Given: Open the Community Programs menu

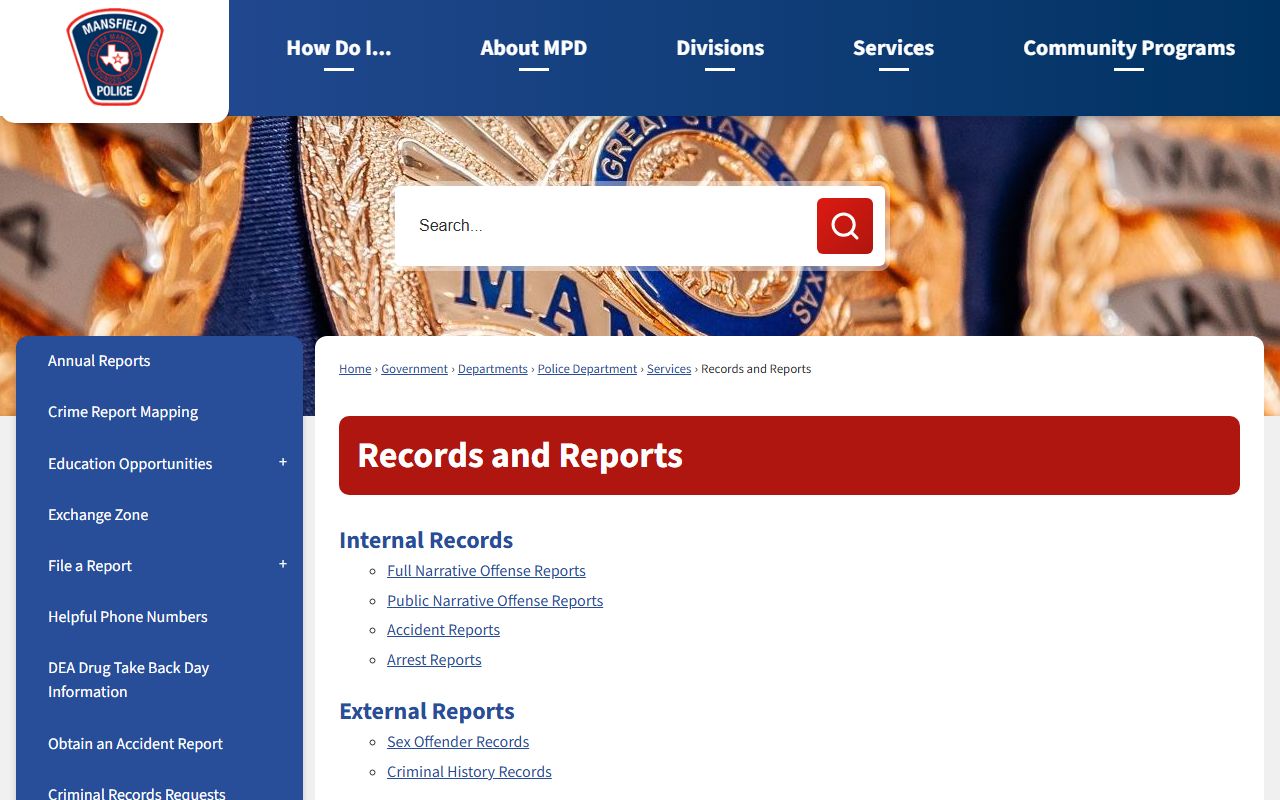Looking at the screenshot, I should (1129, 48).
